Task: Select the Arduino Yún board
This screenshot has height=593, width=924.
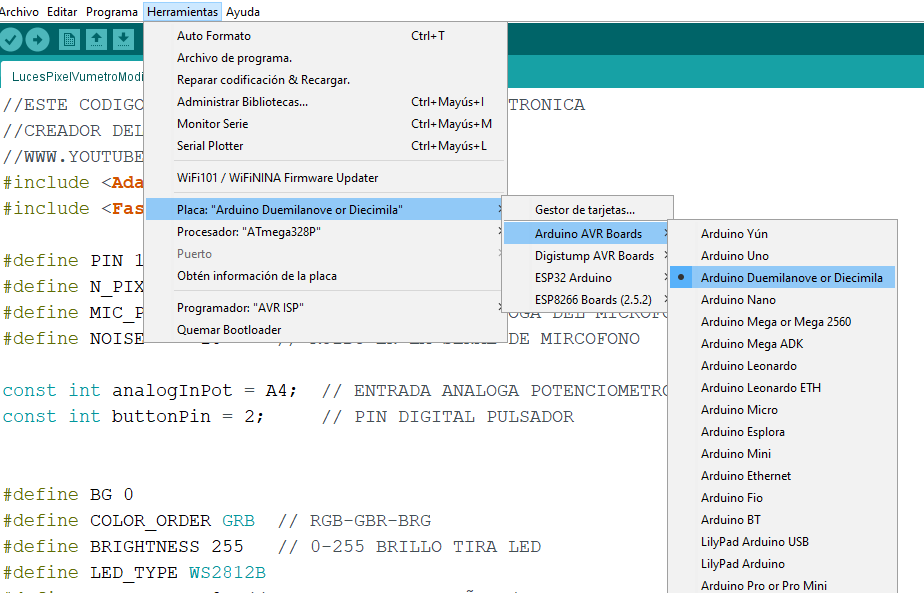Action: pyautogui.click(x=783, y=234)
